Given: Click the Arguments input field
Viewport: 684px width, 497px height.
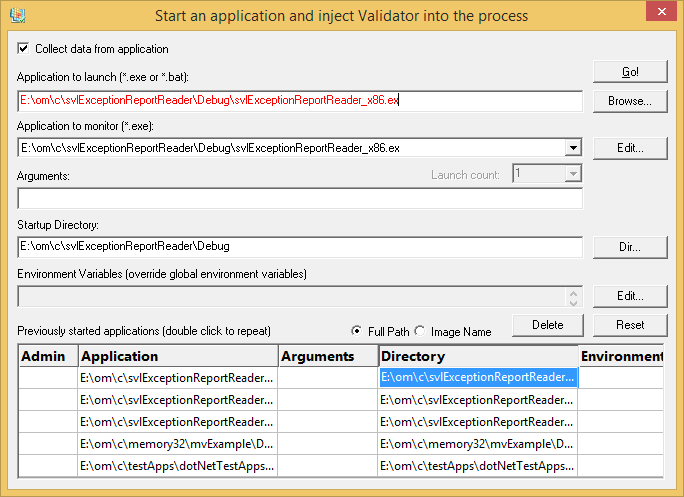Looking at the screenshot, I should pos(300,199).
